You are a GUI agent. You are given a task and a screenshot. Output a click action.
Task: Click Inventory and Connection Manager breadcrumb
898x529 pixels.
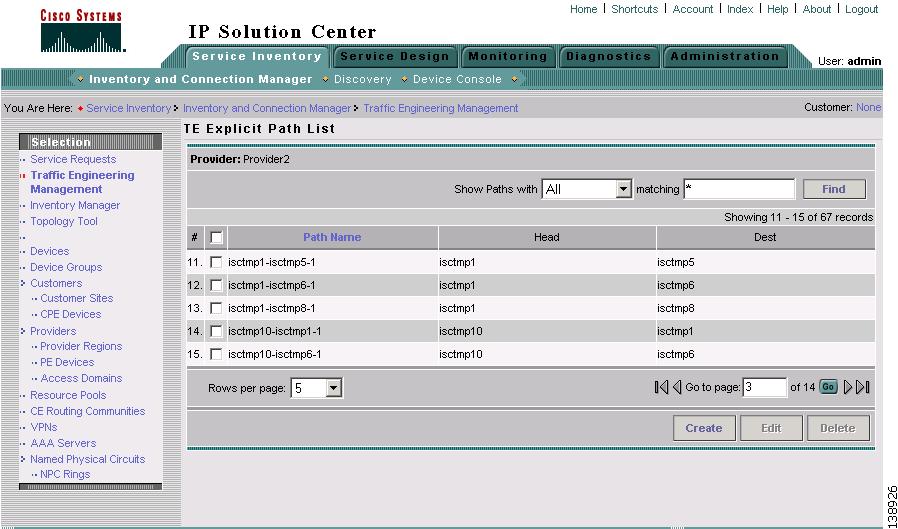267,108
